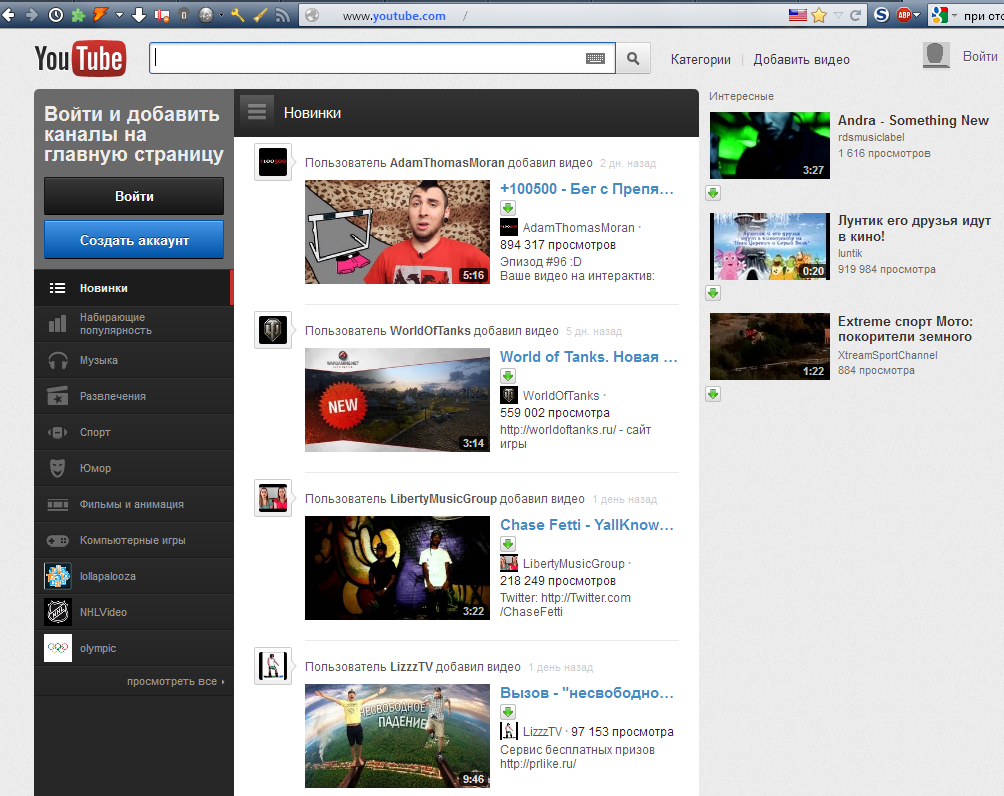1004x796 pixels.
Task: Go back with the browser back arrow
Action: [x=8, y=15]
